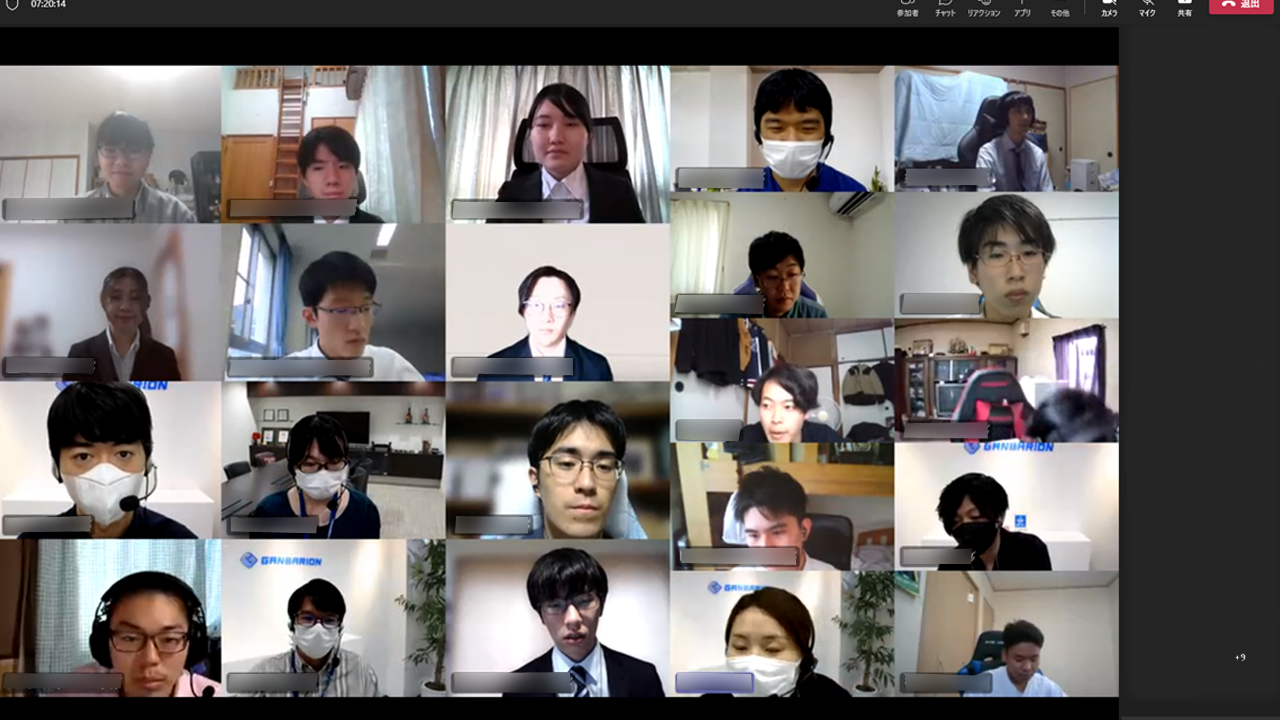Select the bottom-right participant video tile
The width and height of the screenshot is (1280, 720).
coord(1006,634)
